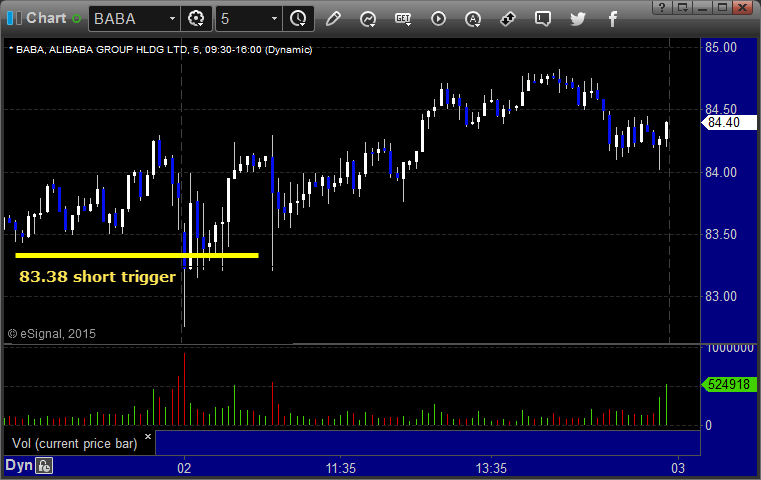Screen dimensions: 761x480
Task: Click the 83.50 price axis label
Action: coord(721,234)
